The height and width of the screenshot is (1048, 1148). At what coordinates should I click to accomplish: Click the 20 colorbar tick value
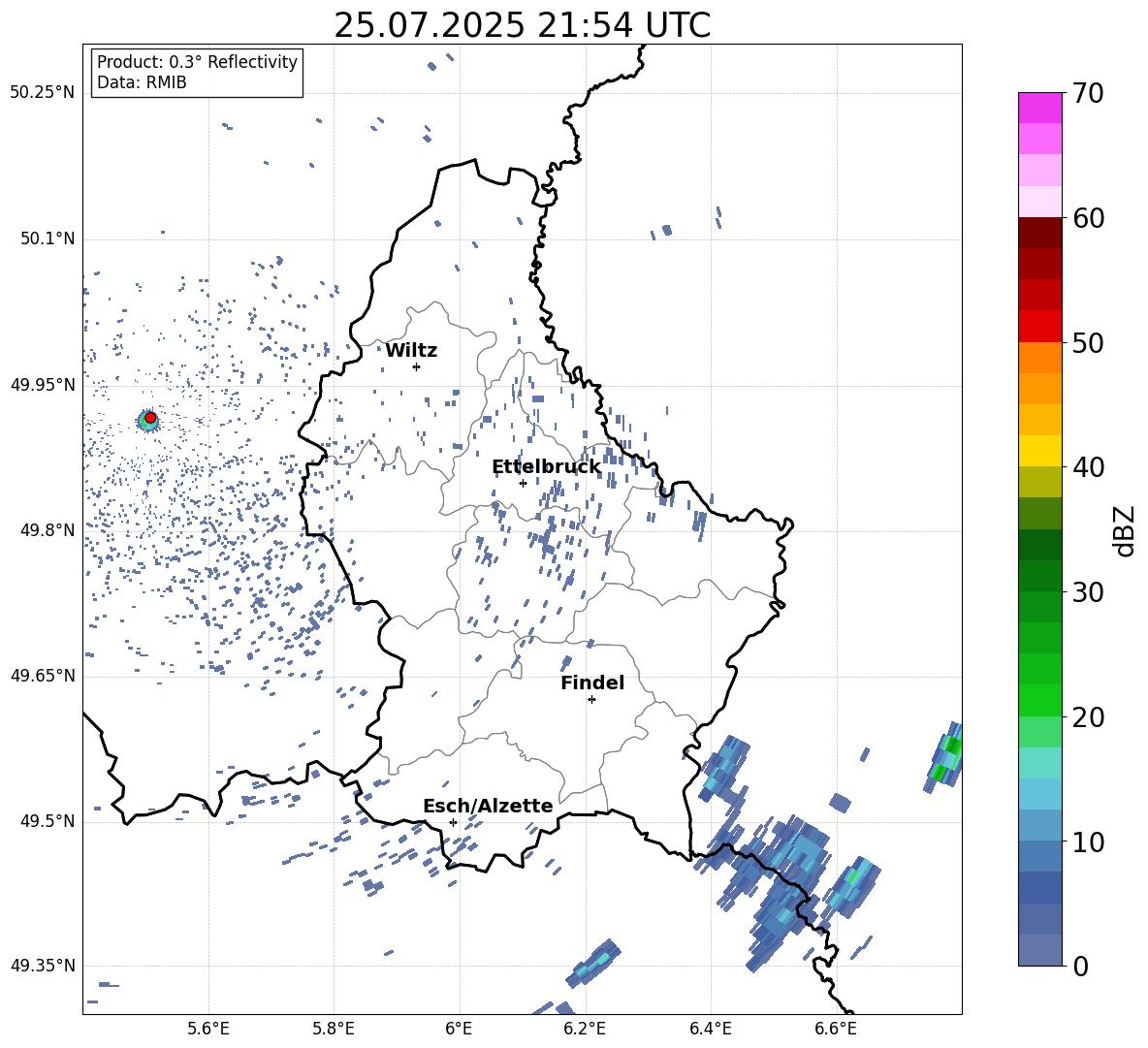[1088, 717]
